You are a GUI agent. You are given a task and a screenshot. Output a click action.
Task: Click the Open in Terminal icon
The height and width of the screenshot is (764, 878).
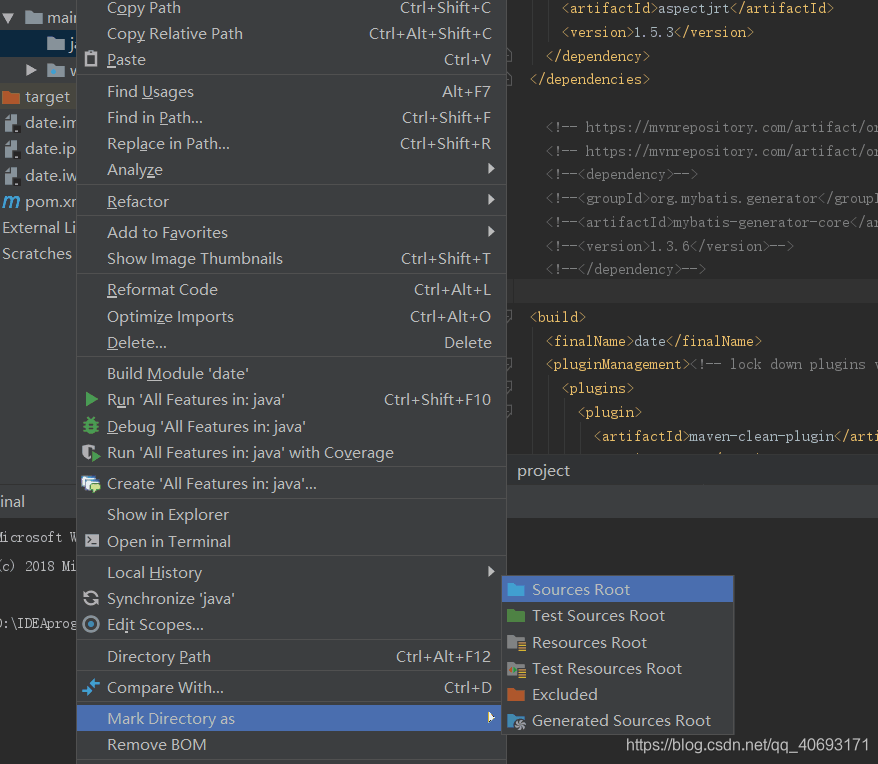(x=92, y=541)
